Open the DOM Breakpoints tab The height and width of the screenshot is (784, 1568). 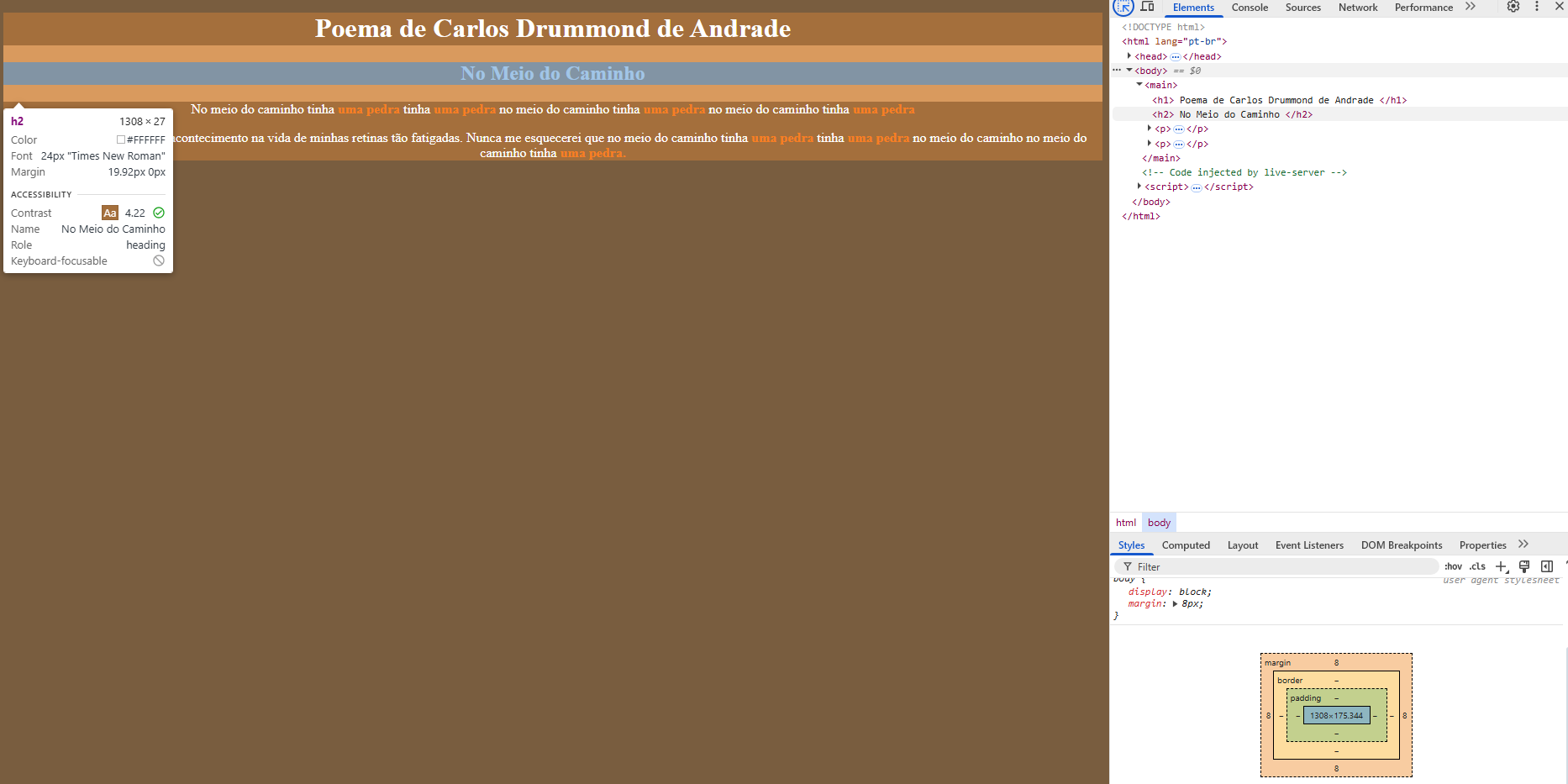[x=1402, y=545]
